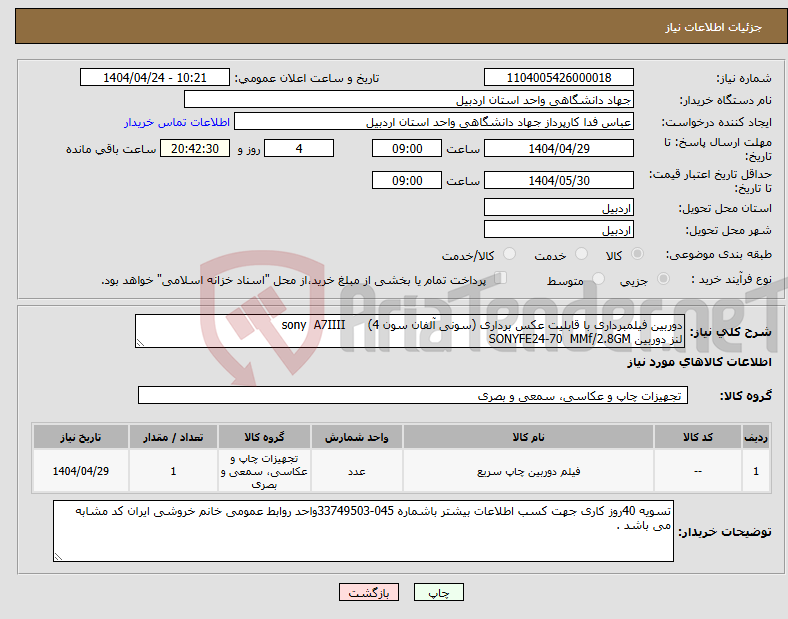788x619 pixels.
Task: Click the resize handle of description textarea
Action: (x=140, y=343)
